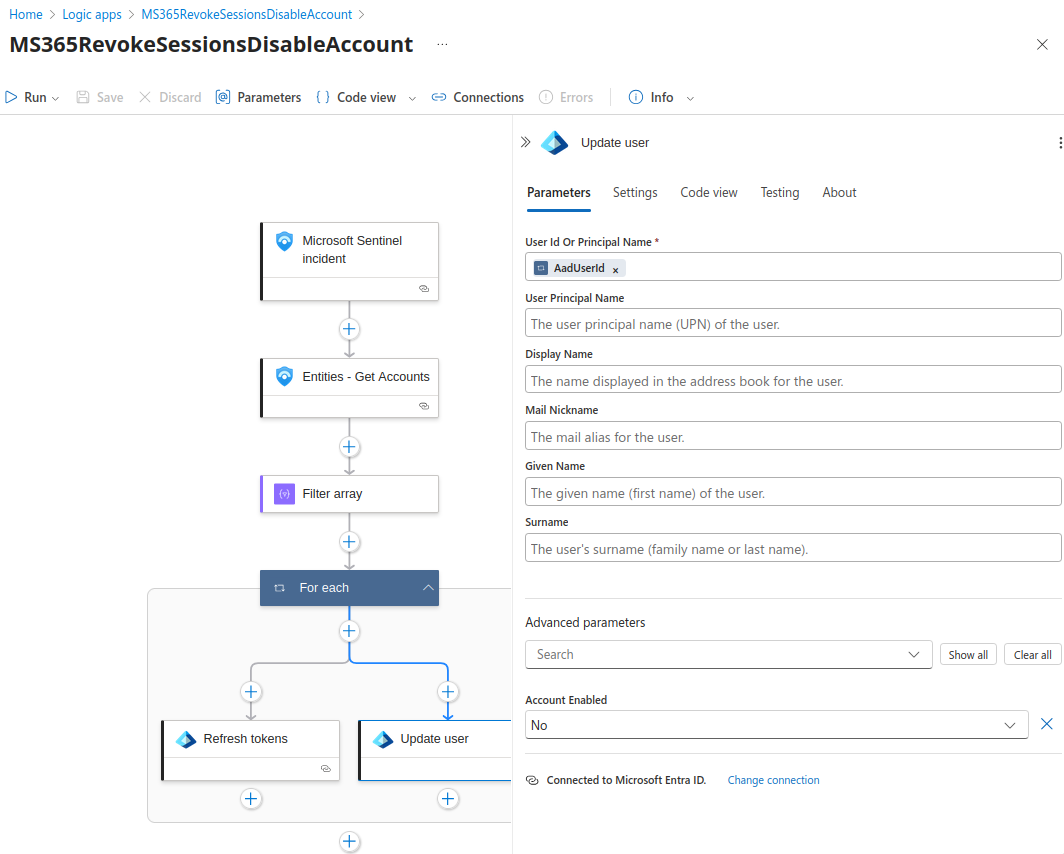Expand the Info dropdown chevron
The width and height of the screenshot is (1064, 854).
[x=690, y=98]
